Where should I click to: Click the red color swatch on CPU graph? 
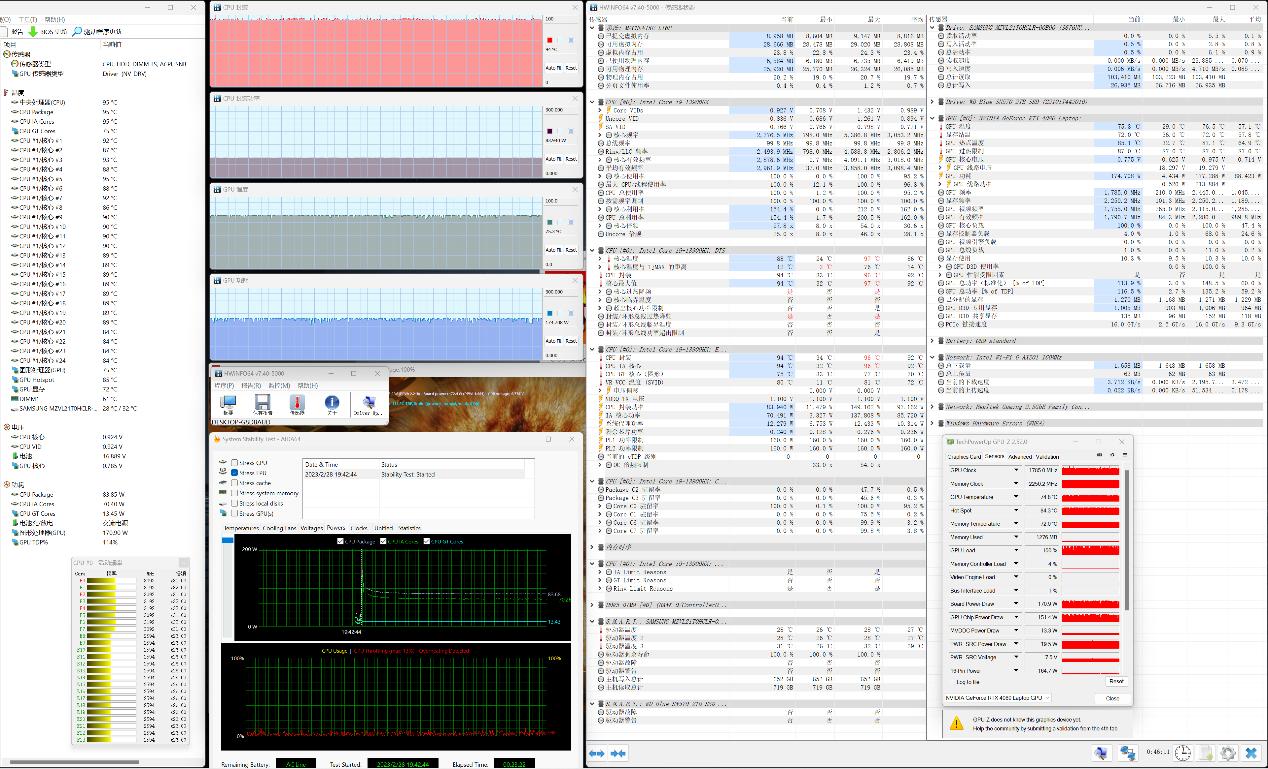549,41
